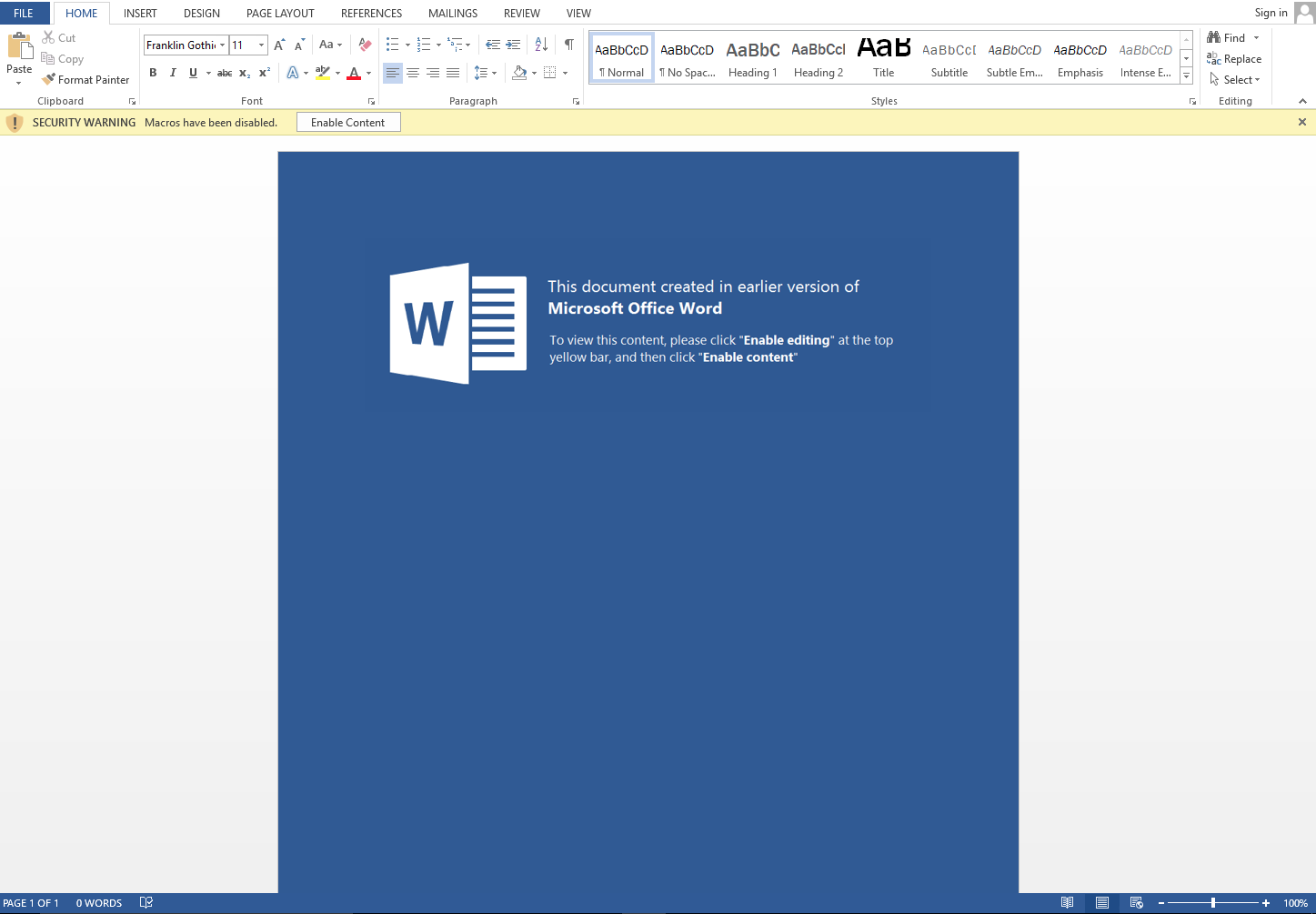Image resolution: width=1316 pixels, height=914 pixels.
Task: Click Sign in link
Action: [1271, 13]
